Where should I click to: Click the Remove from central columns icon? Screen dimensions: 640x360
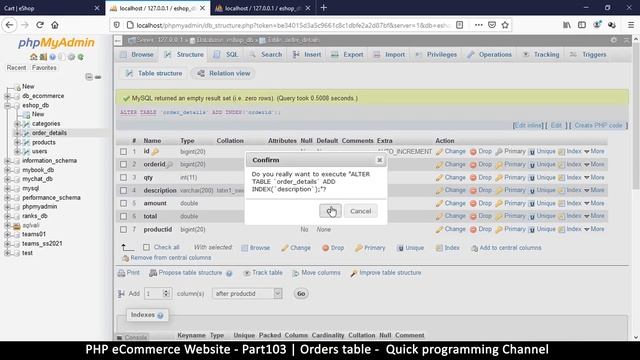point(126,258)
